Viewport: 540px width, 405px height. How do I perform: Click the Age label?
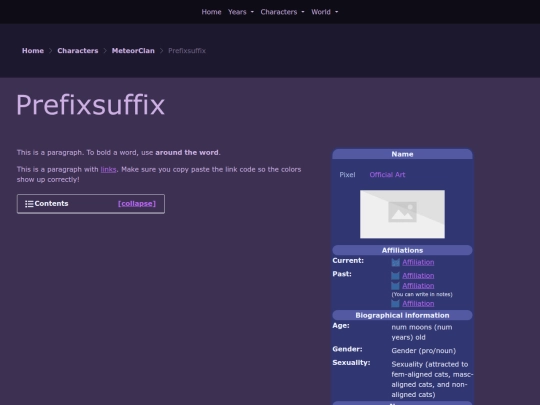pyautogui.click(x=341, y=325)
